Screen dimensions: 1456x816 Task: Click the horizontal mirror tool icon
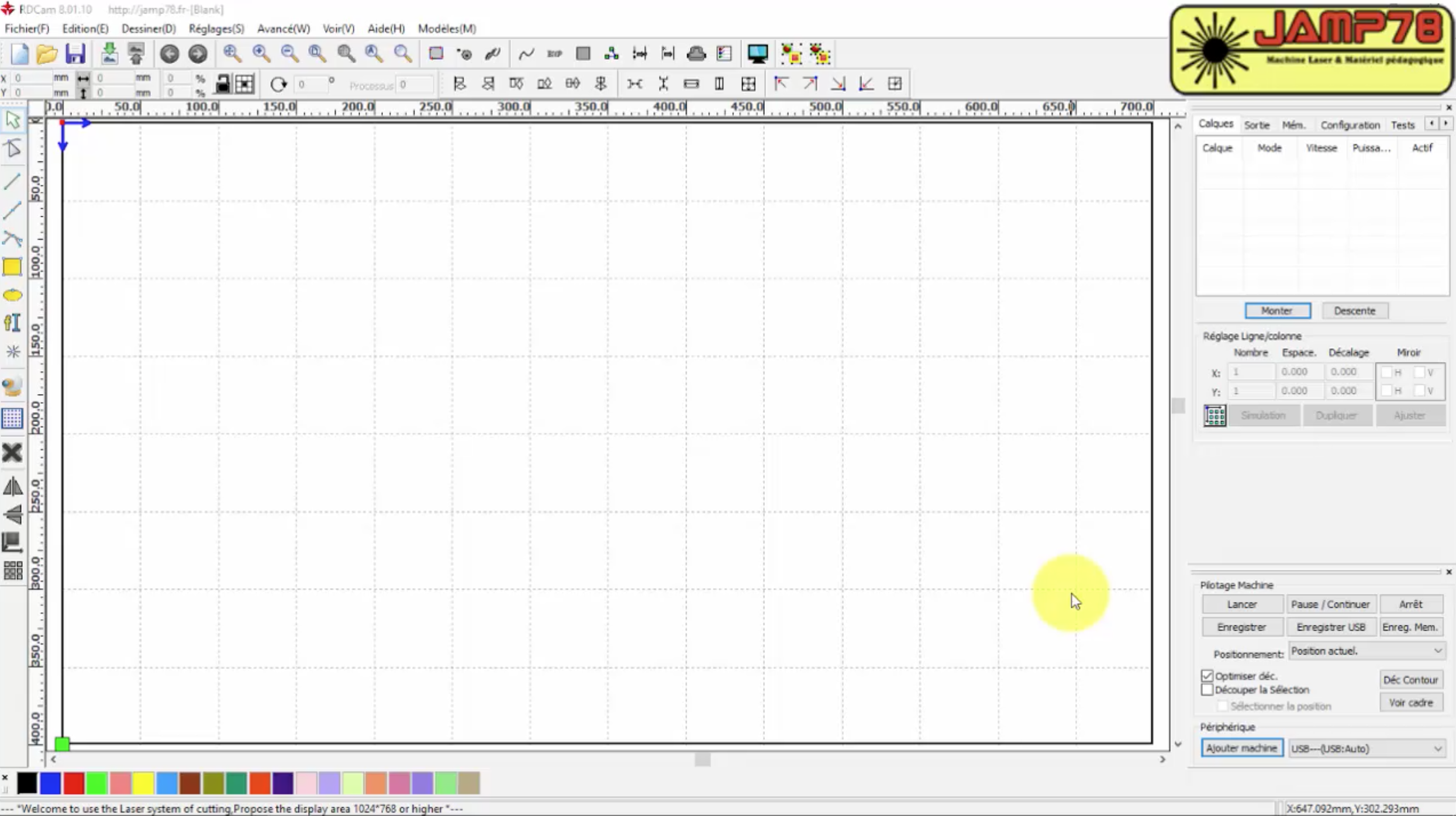coord(12,486)
